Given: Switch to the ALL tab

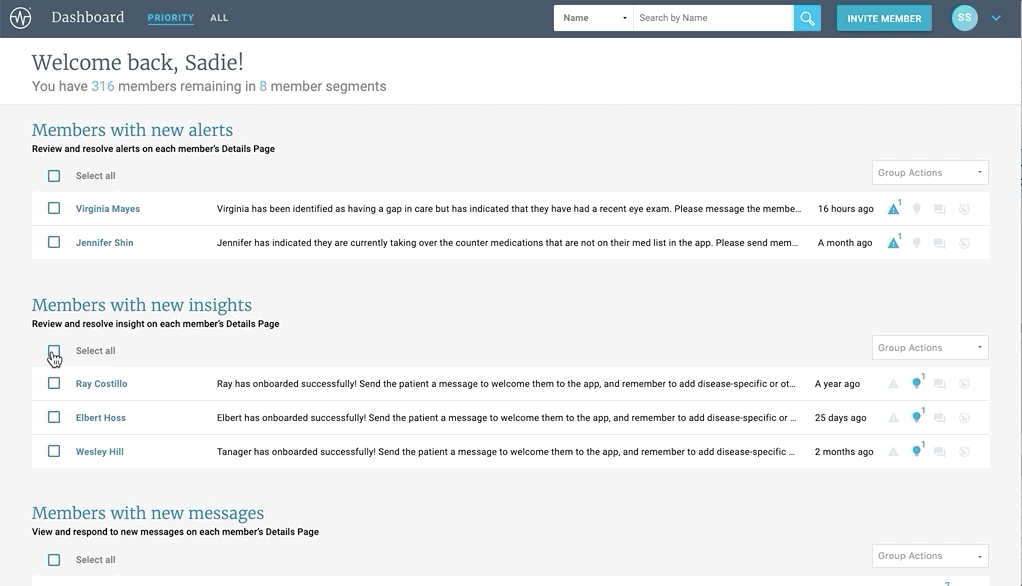Looking at the screenshot, I should point(219,18).
